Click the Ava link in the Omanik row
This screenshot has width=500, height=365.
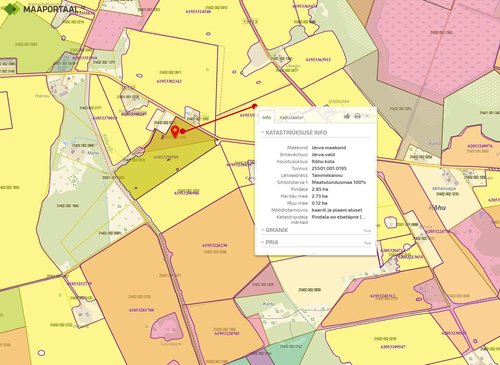pyautogui.click(x=367, y=231)
